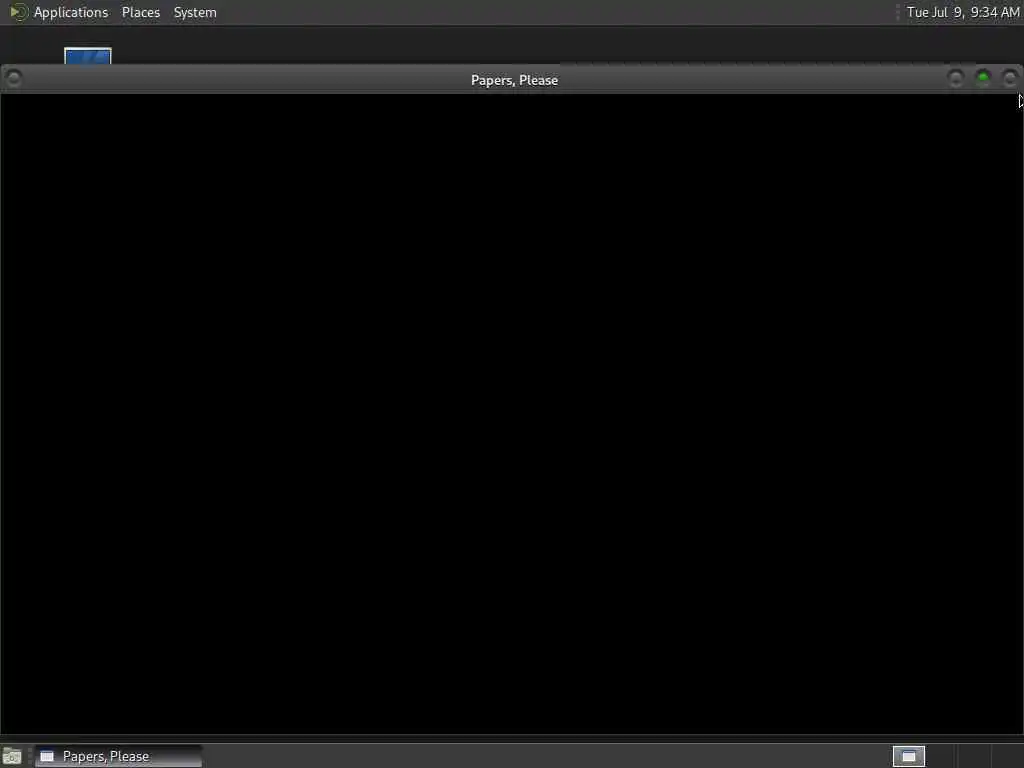The height and width of the screenshot is (768, 1024).
Task: Minimize the Papers, Please window
Action: (955, 79)
